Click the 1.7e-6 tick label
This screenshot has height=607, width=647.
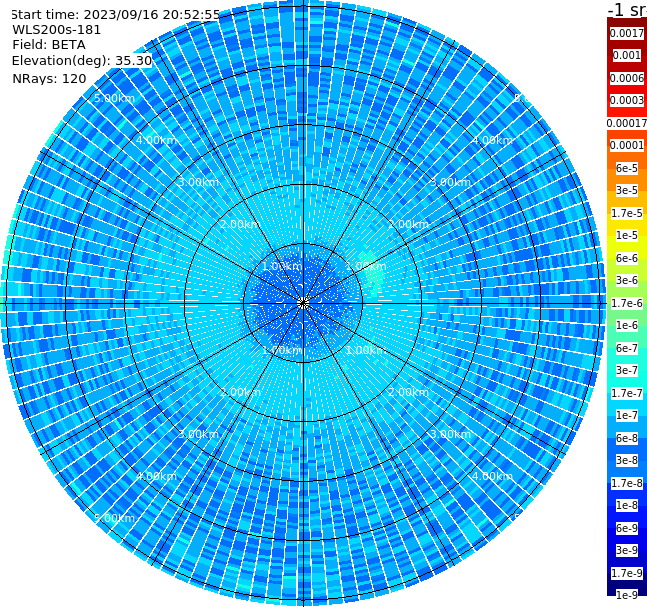pos(627,303)
